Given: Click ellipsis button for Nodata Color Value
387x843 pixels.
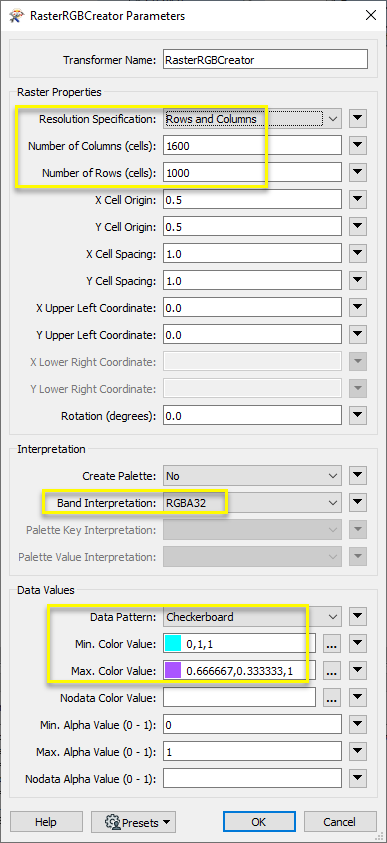Looking at the screenshot, I should [x=332, y=698].
